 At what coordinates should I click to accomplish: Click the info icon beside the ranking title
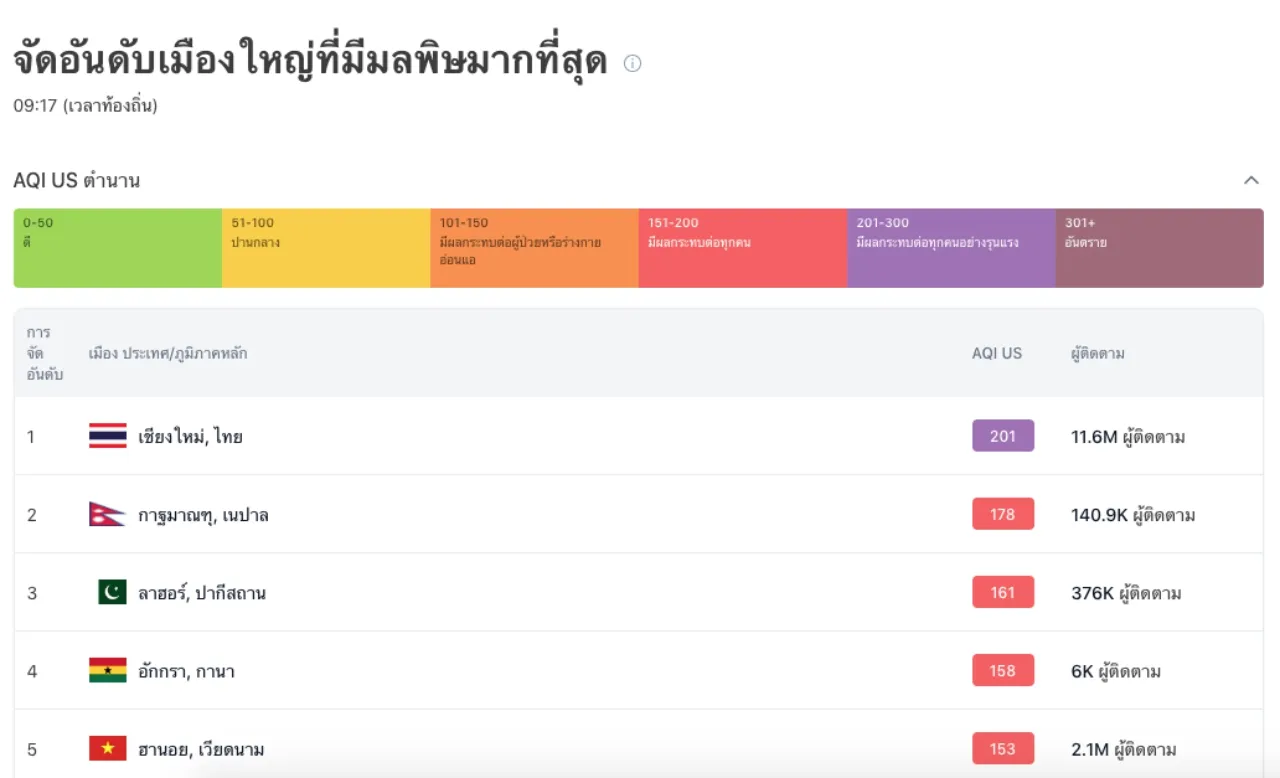[632, 63]
